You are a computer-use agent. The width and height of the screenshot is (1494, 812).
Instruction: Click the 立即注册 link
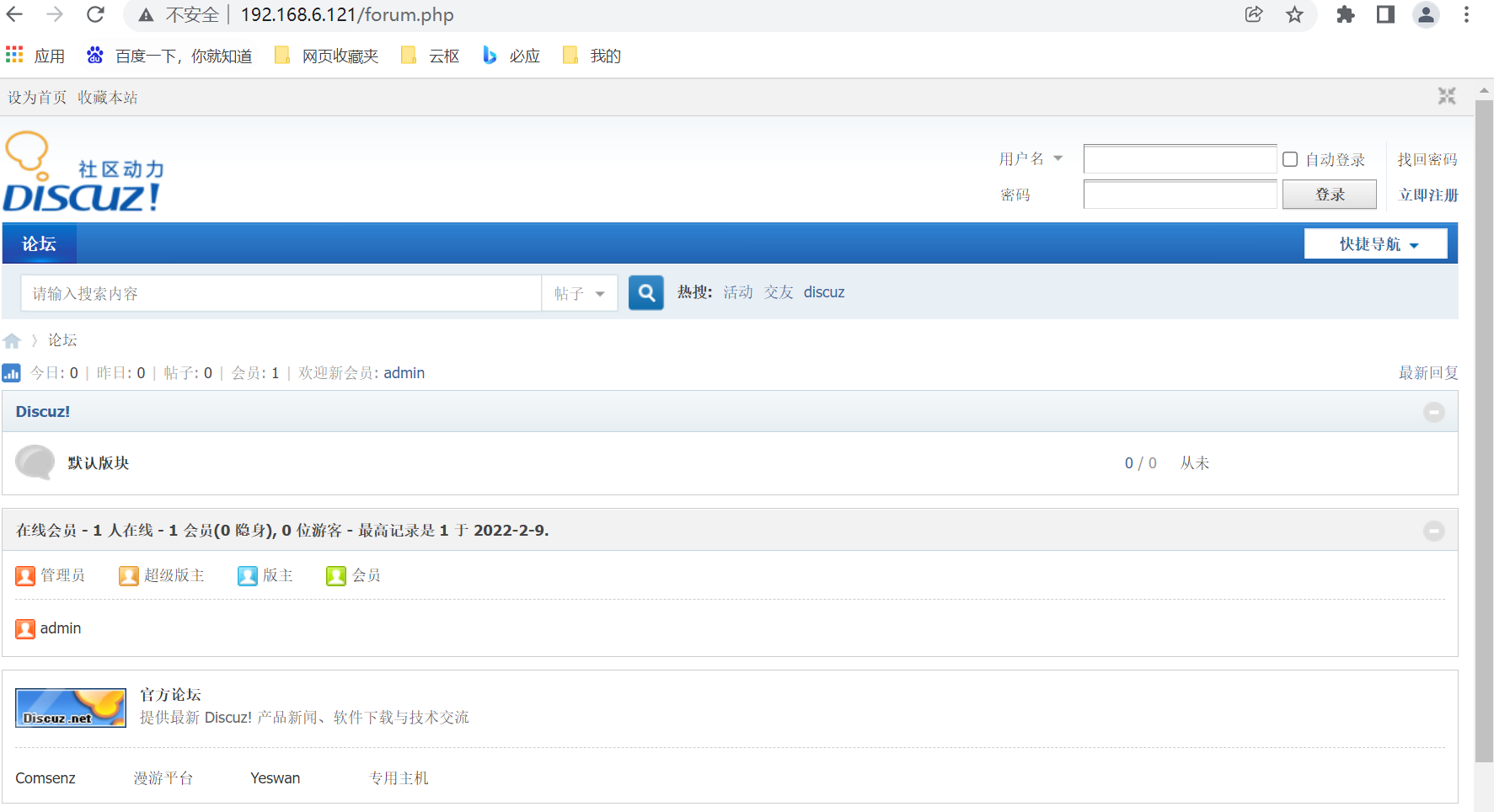tap(1428, 195)
